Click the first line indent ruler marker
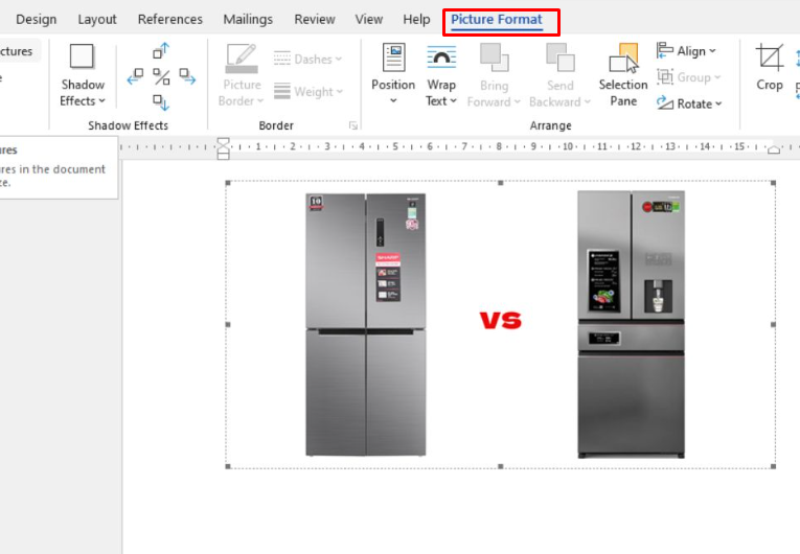The image size is (800, 554). 223,142
